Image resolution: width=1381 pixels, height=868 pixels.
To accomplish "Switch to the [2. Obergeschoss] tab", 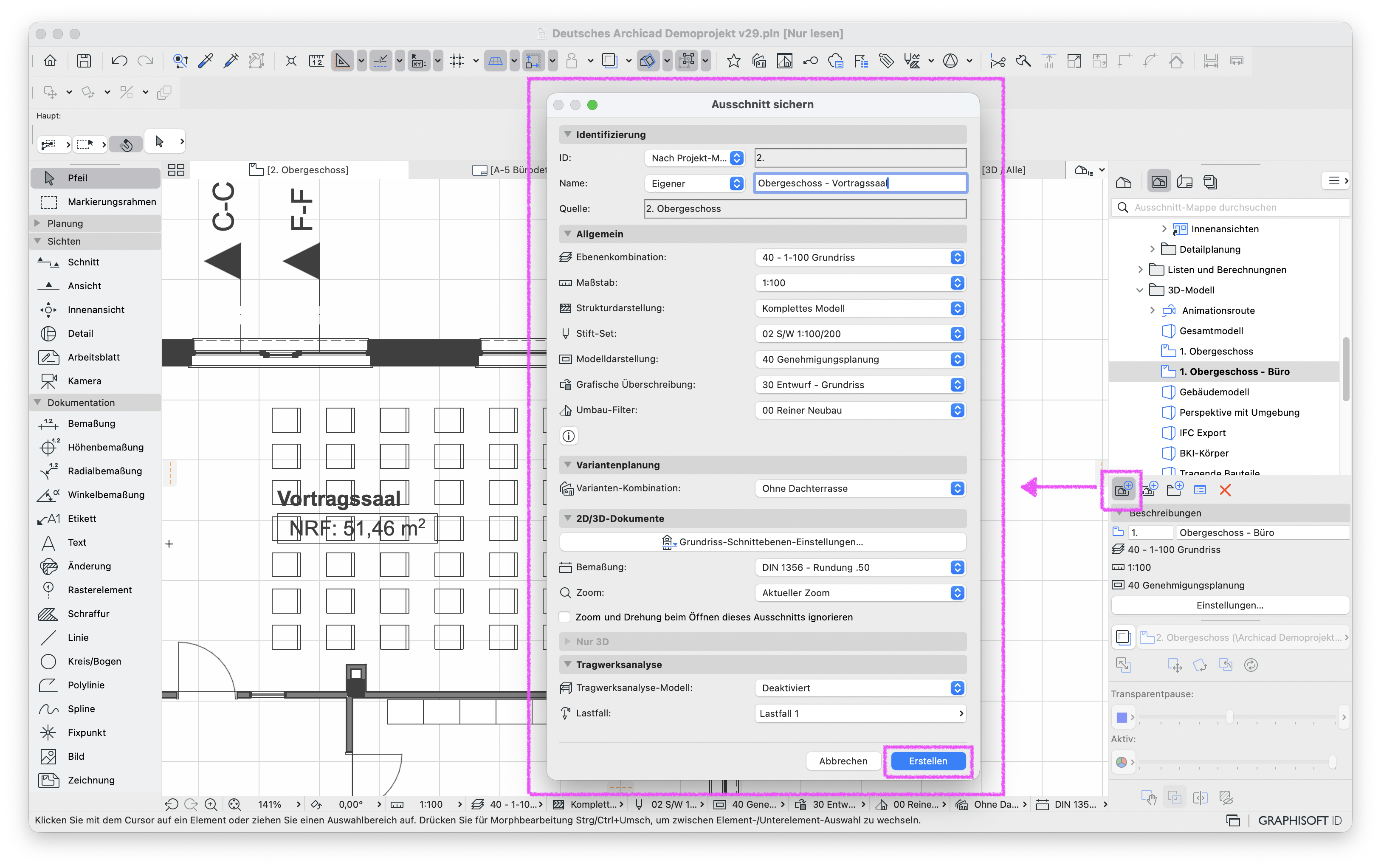I will pyautogui.click(x=299, y=170).
